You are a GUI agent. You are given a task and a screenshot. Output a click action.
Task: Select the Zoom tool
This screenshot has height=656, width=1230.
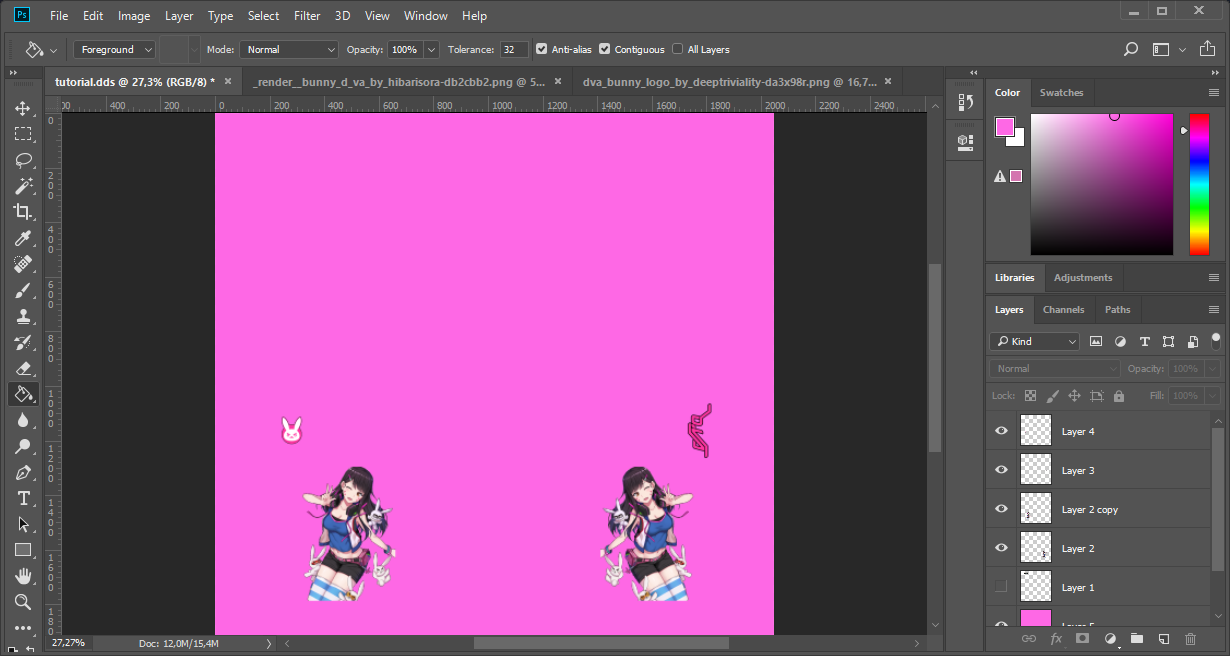(x=23, y=602)
